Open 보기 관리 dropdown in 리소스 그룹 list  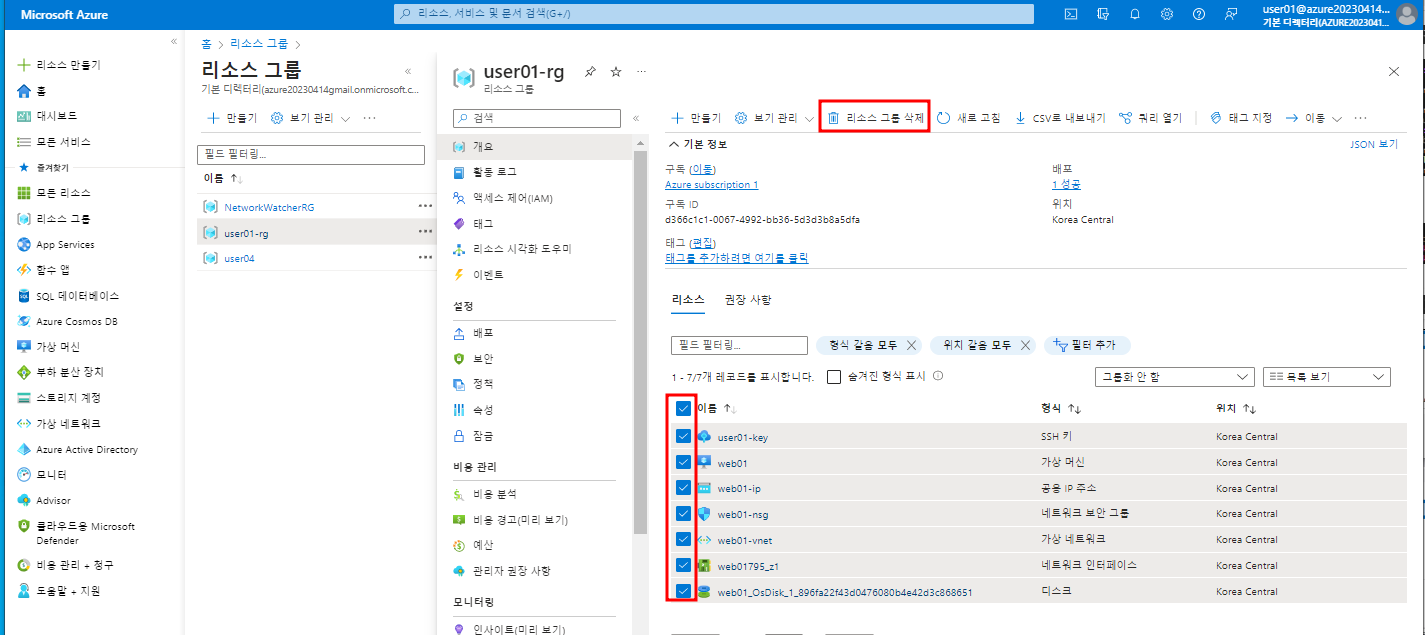pyautogui.click(x=311, y=118)
